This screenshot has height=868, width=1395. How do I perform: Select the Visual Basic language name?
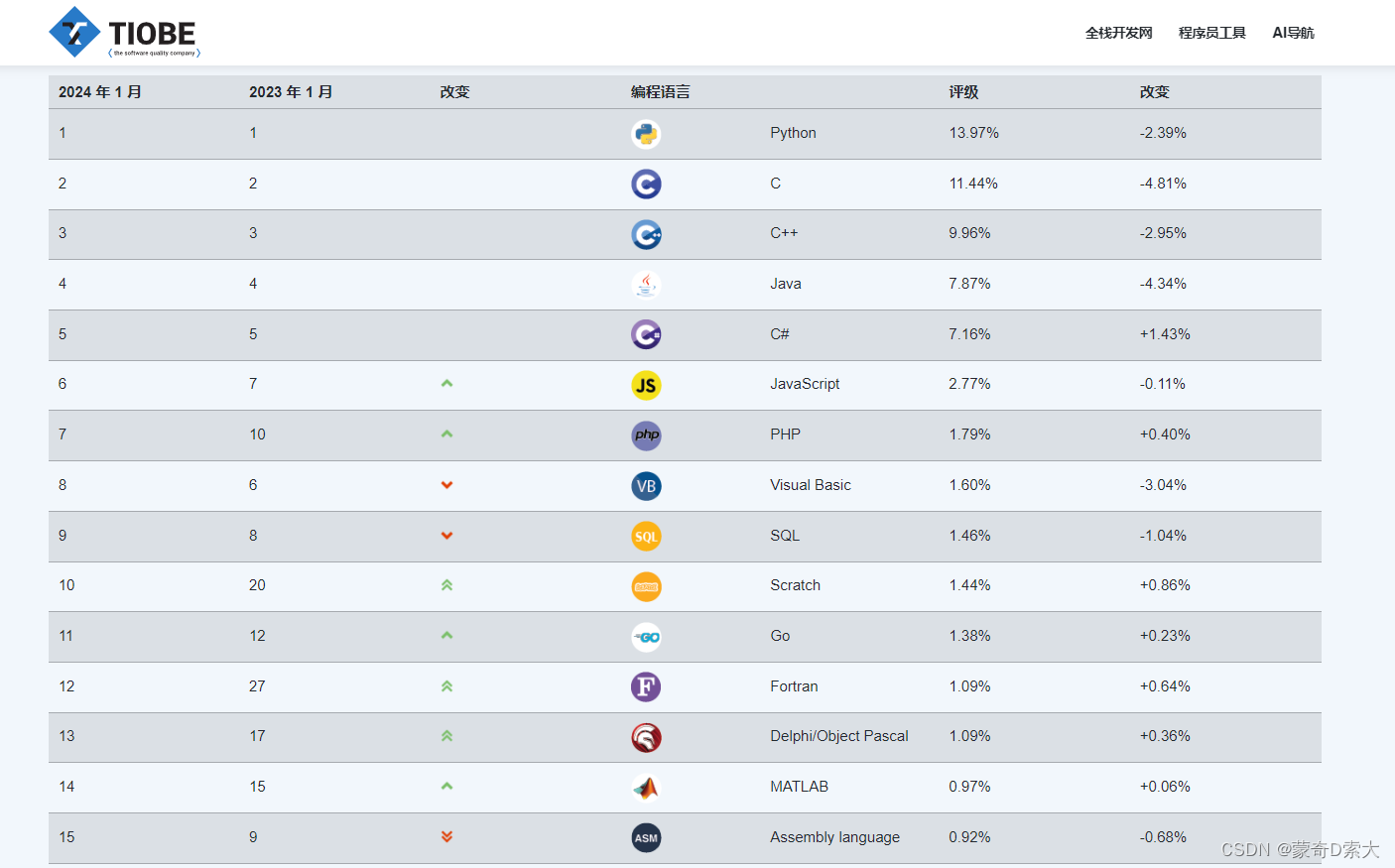point(811,485)
